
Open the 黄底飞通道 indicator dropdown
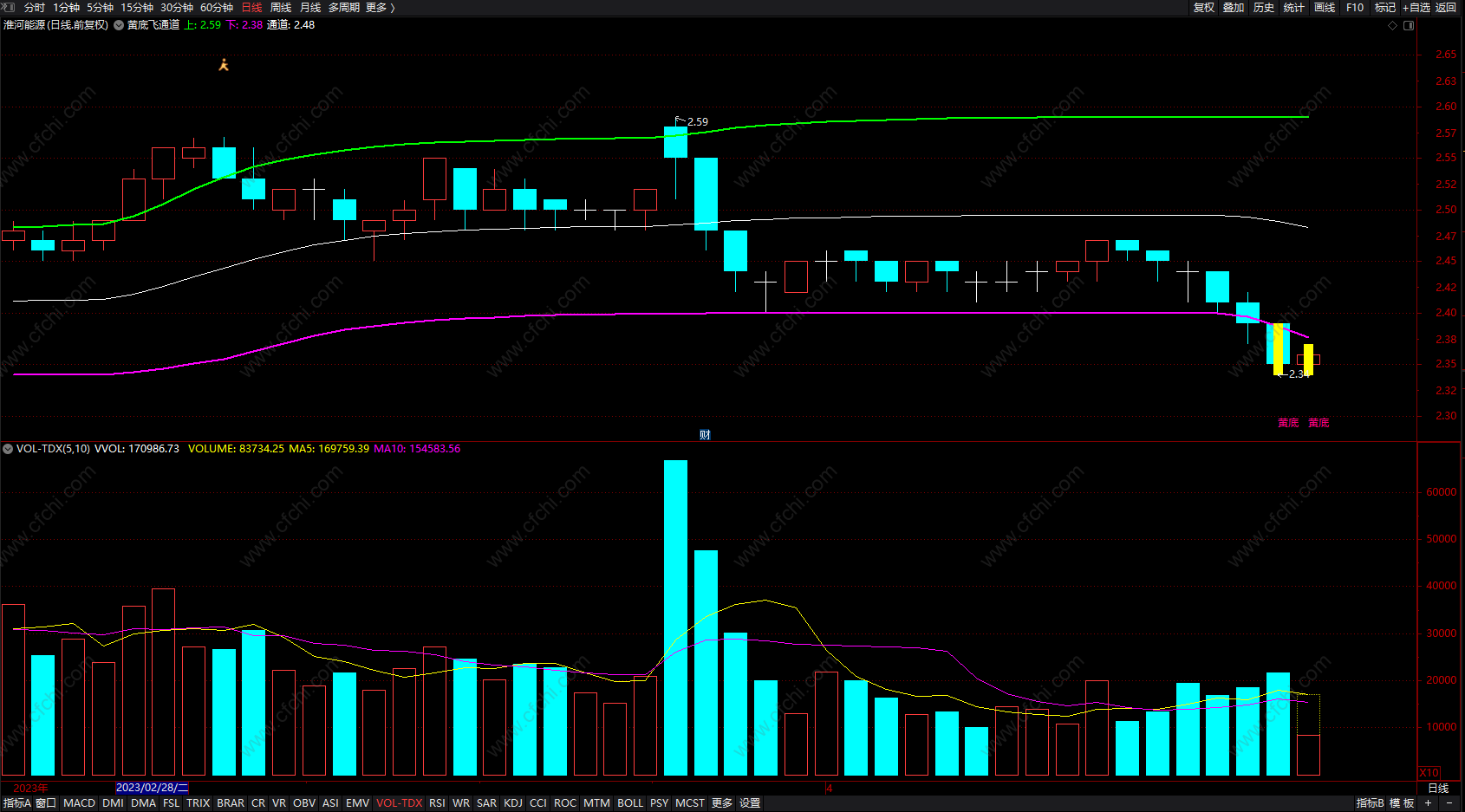click(119, 25)
